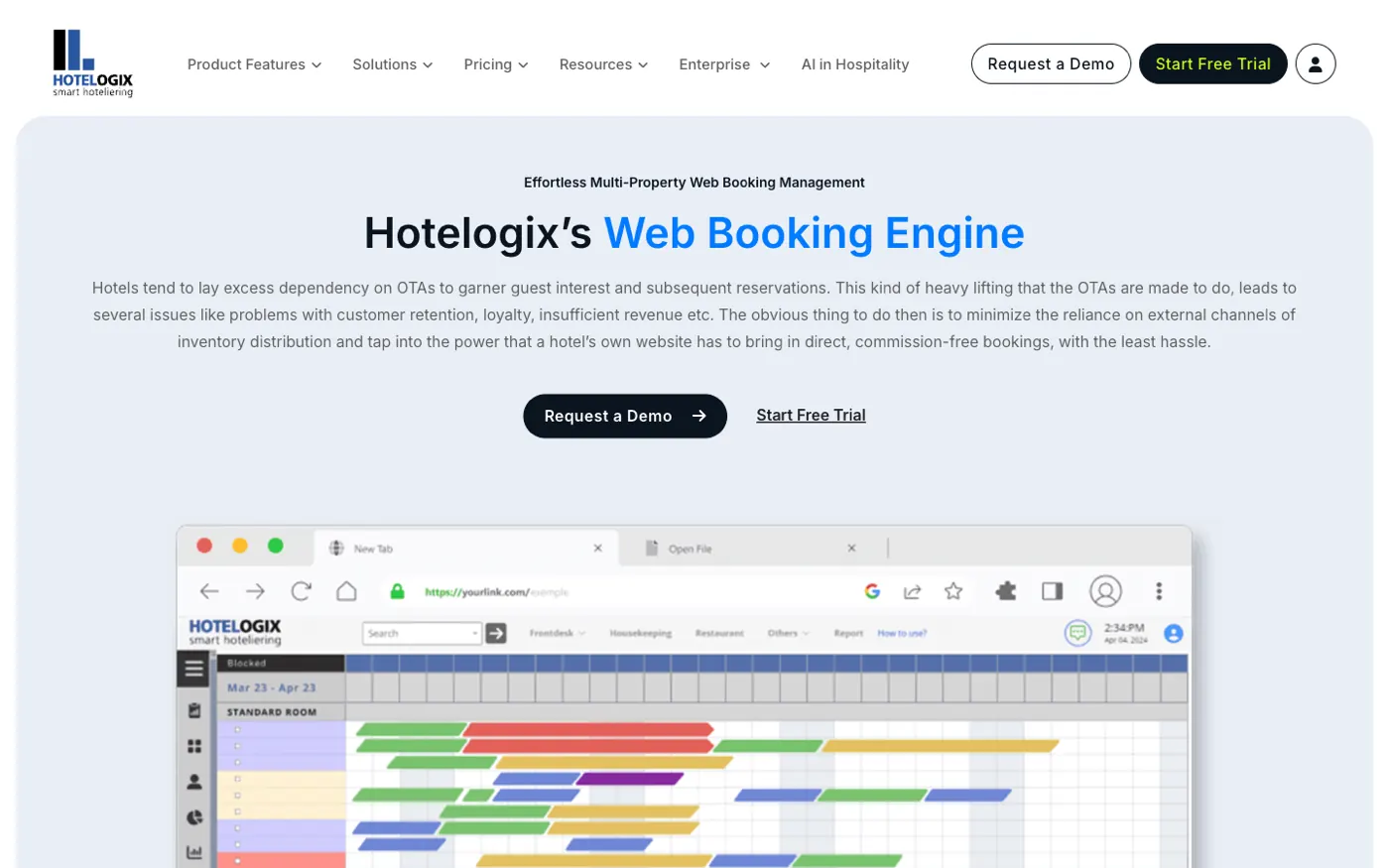Select the Report menu item

[848, 633]
